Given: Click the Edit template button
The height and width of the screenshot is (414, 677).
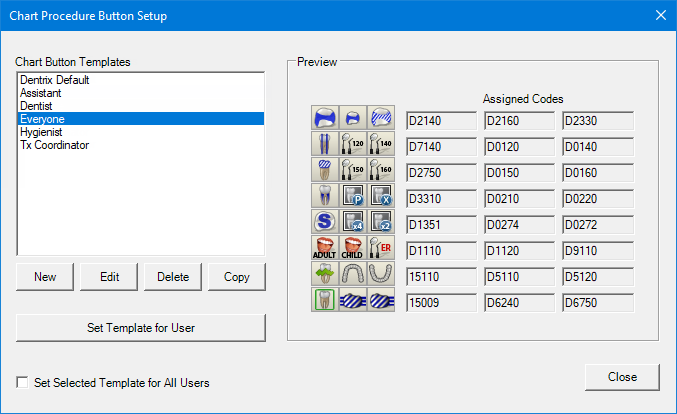Looking at the screenshot, I should tap(109, 277).
